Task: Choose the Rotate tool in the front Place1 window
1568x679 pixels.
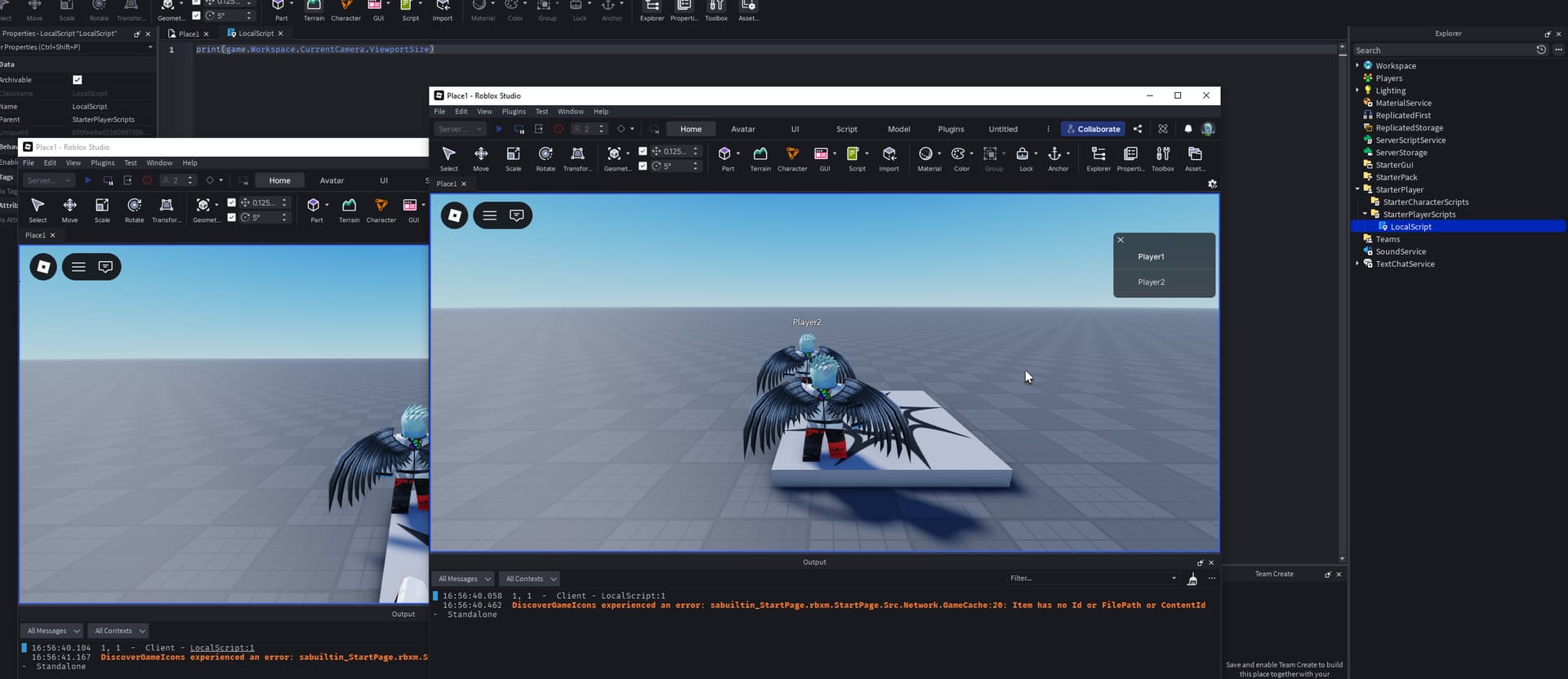Action: tap(546, 158)
